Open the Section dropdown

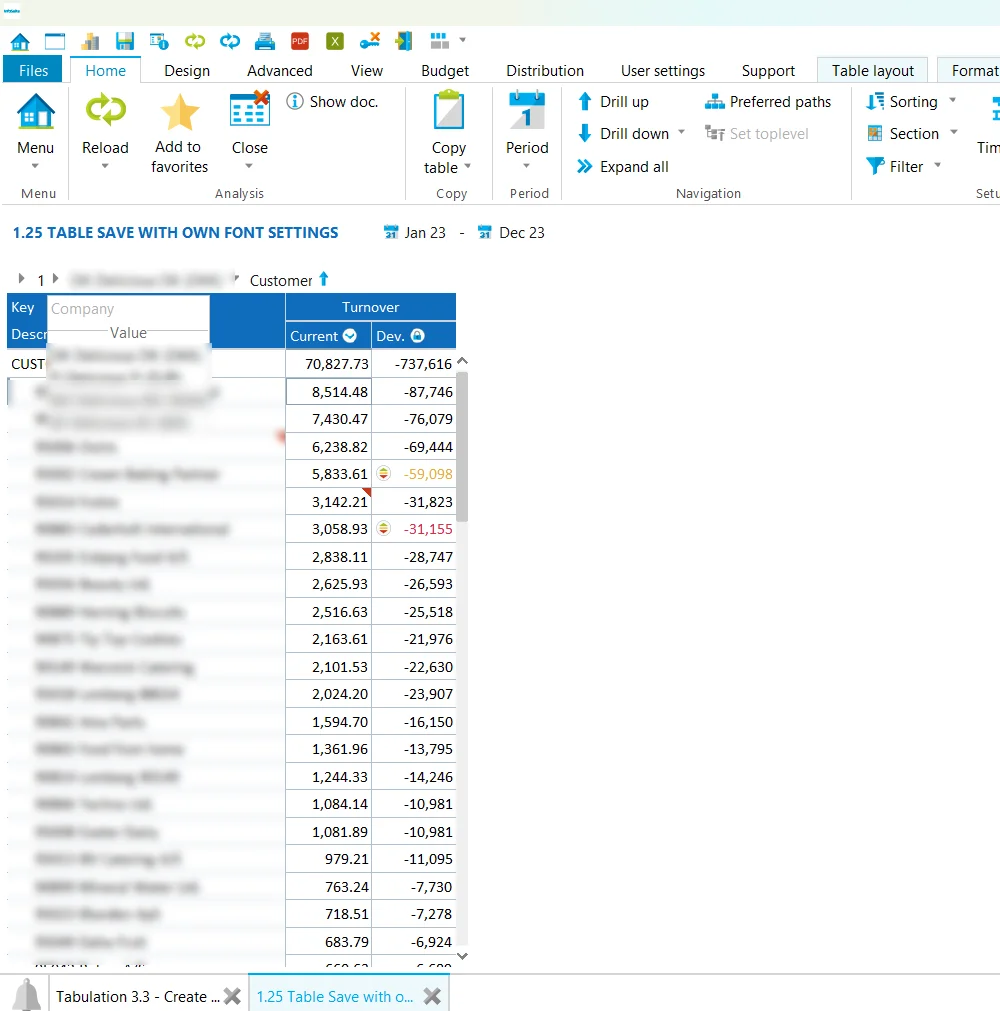coord(954,133)
